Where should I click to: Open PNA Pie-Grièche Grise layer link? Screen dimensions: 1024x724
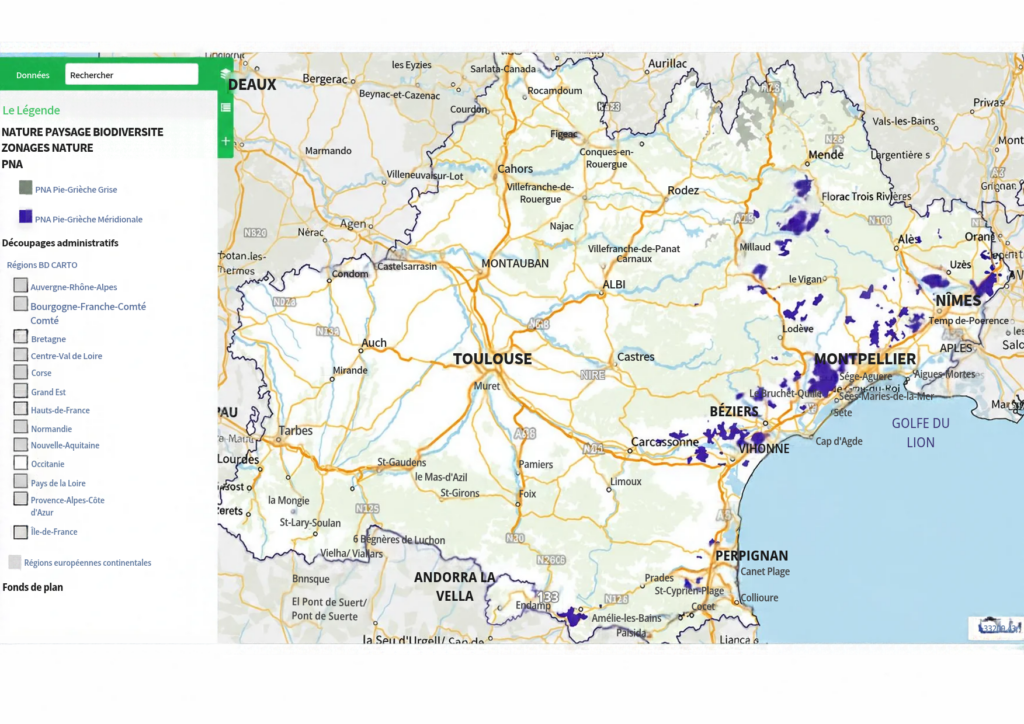76,189
